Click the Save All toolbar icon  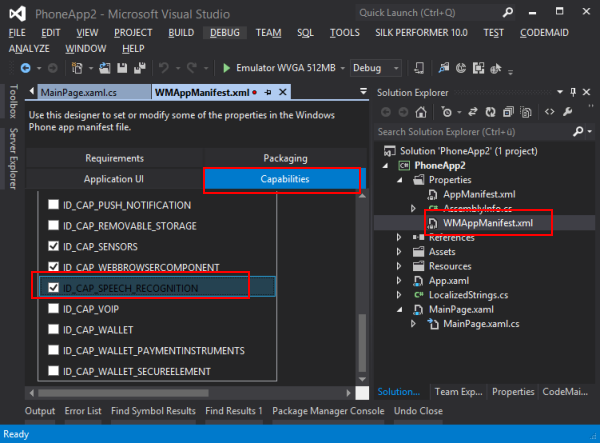point(140,68)
